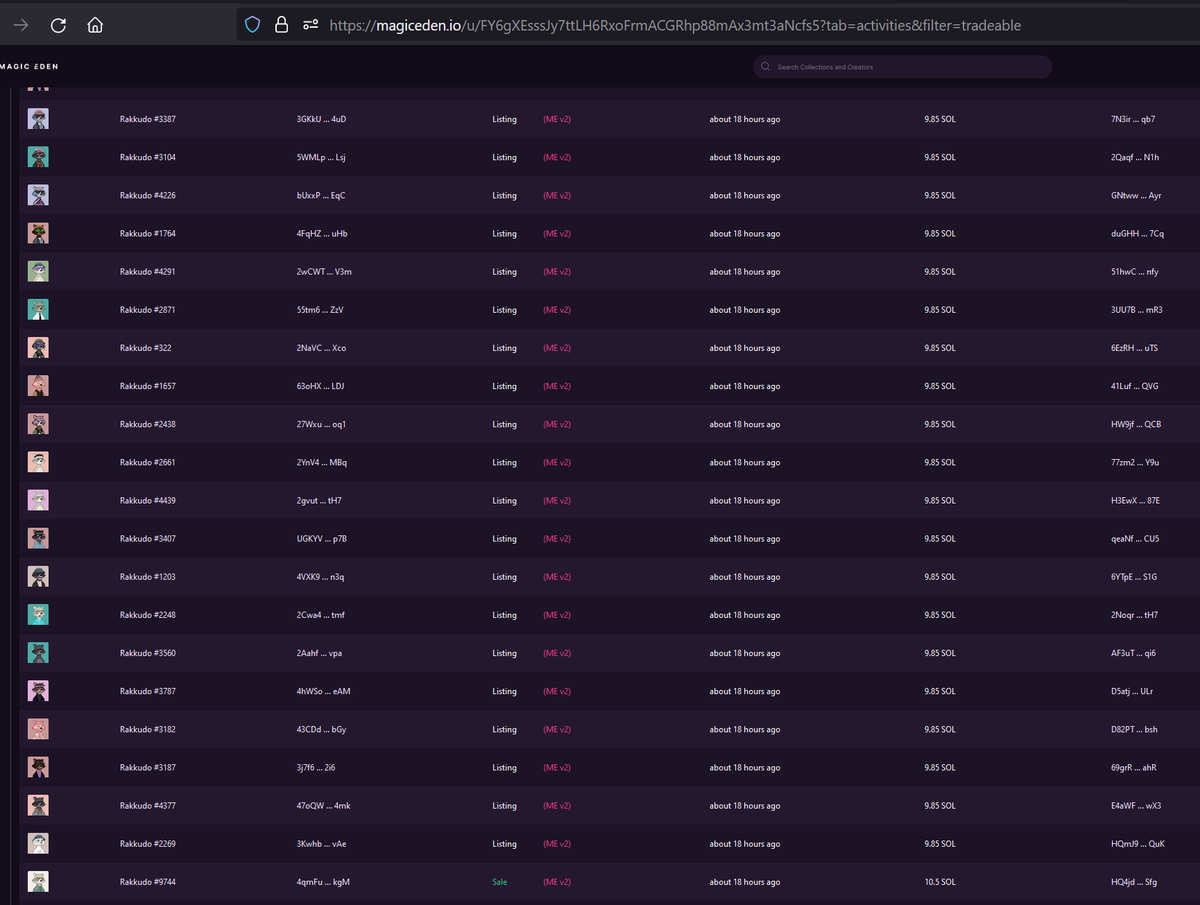Go to the browser home page icon
The width and height of the screenshot is (1200, 905).
(95, 25)
